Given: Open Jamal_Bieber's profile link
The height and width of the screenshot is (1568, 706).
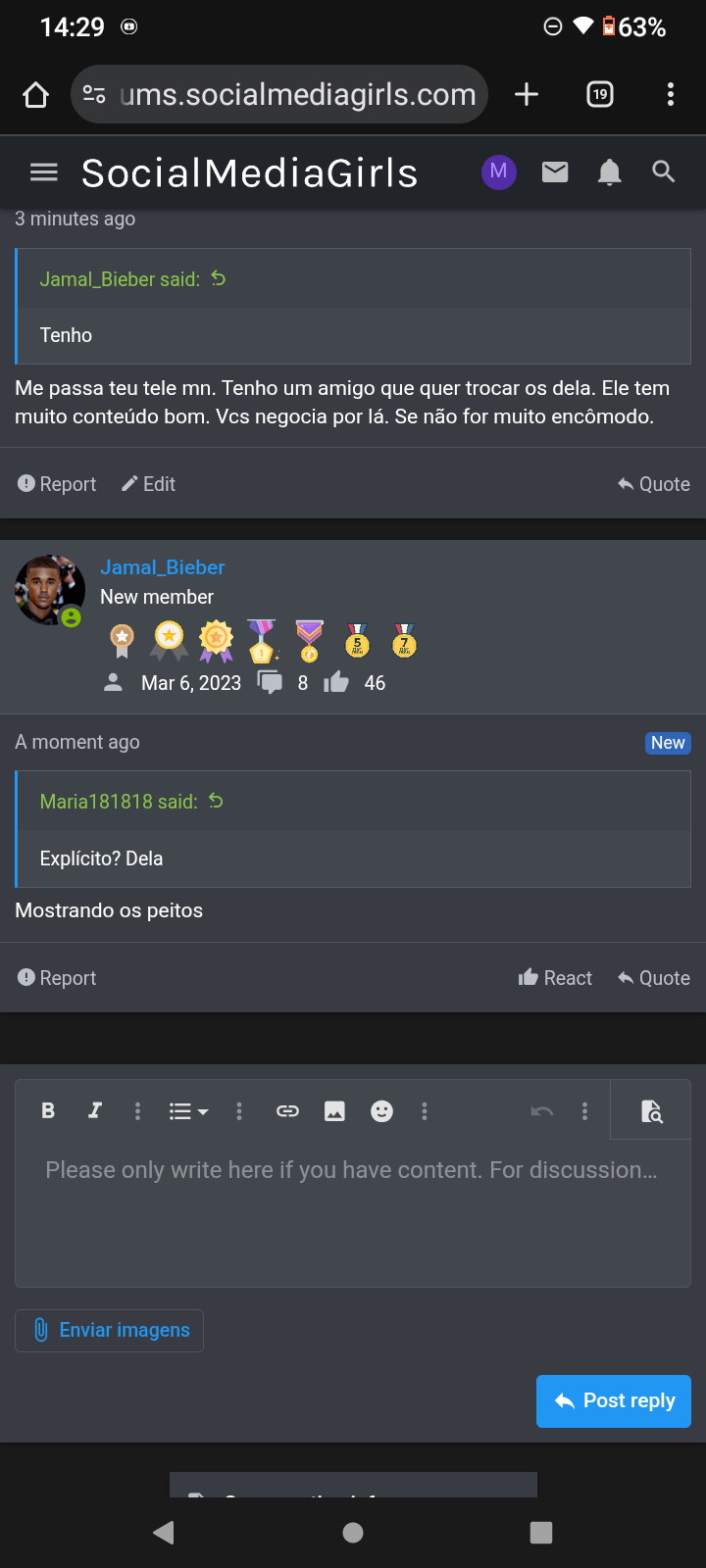Looking at the screenshot, I should coord(163,567).
